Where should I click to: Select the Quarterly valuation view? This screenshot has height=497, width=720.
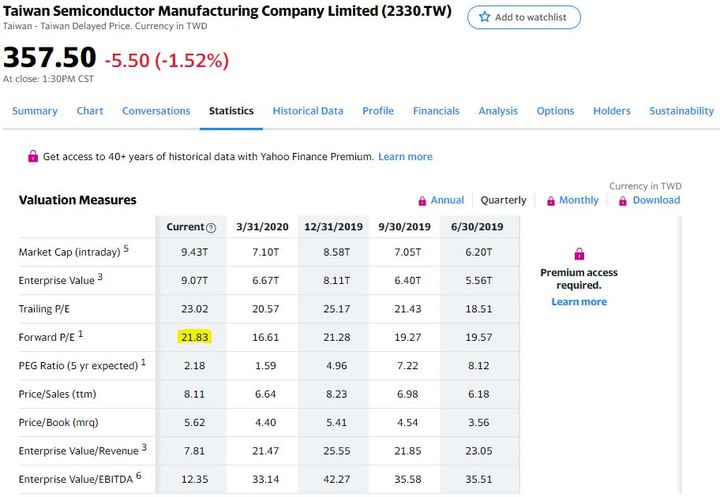coord(503,200)
